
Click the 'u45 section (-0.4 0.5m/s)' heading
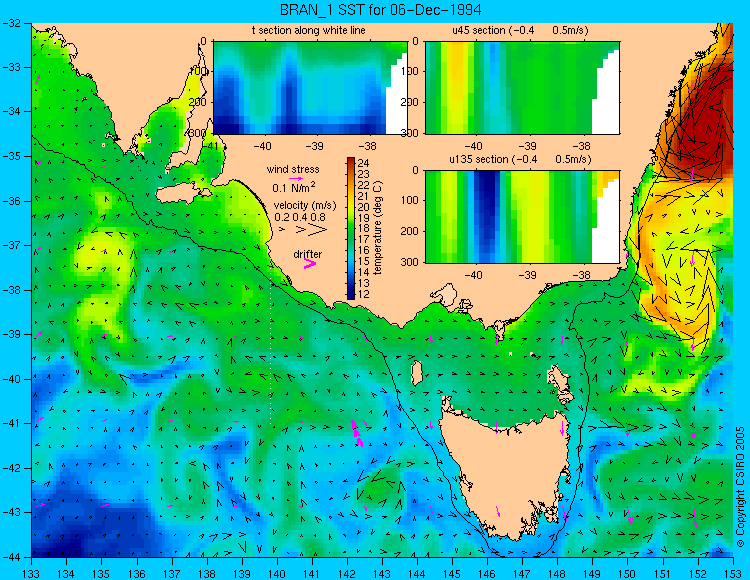point(520,31)
